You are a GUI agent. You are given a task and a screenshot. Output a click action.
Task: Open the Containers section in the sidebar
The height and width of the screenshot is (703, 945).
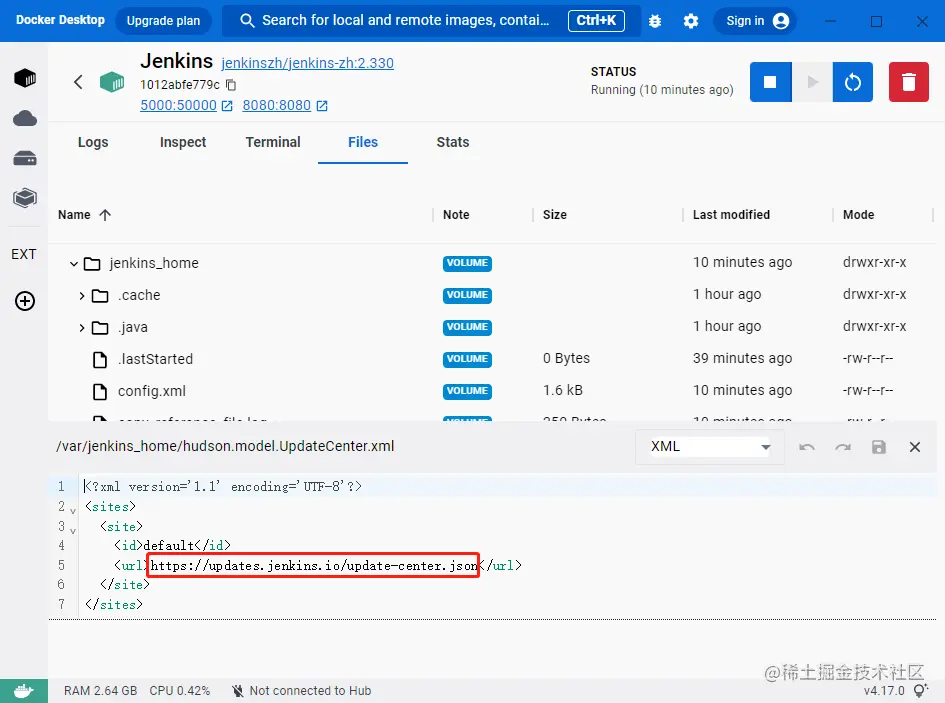coord(25,78)
